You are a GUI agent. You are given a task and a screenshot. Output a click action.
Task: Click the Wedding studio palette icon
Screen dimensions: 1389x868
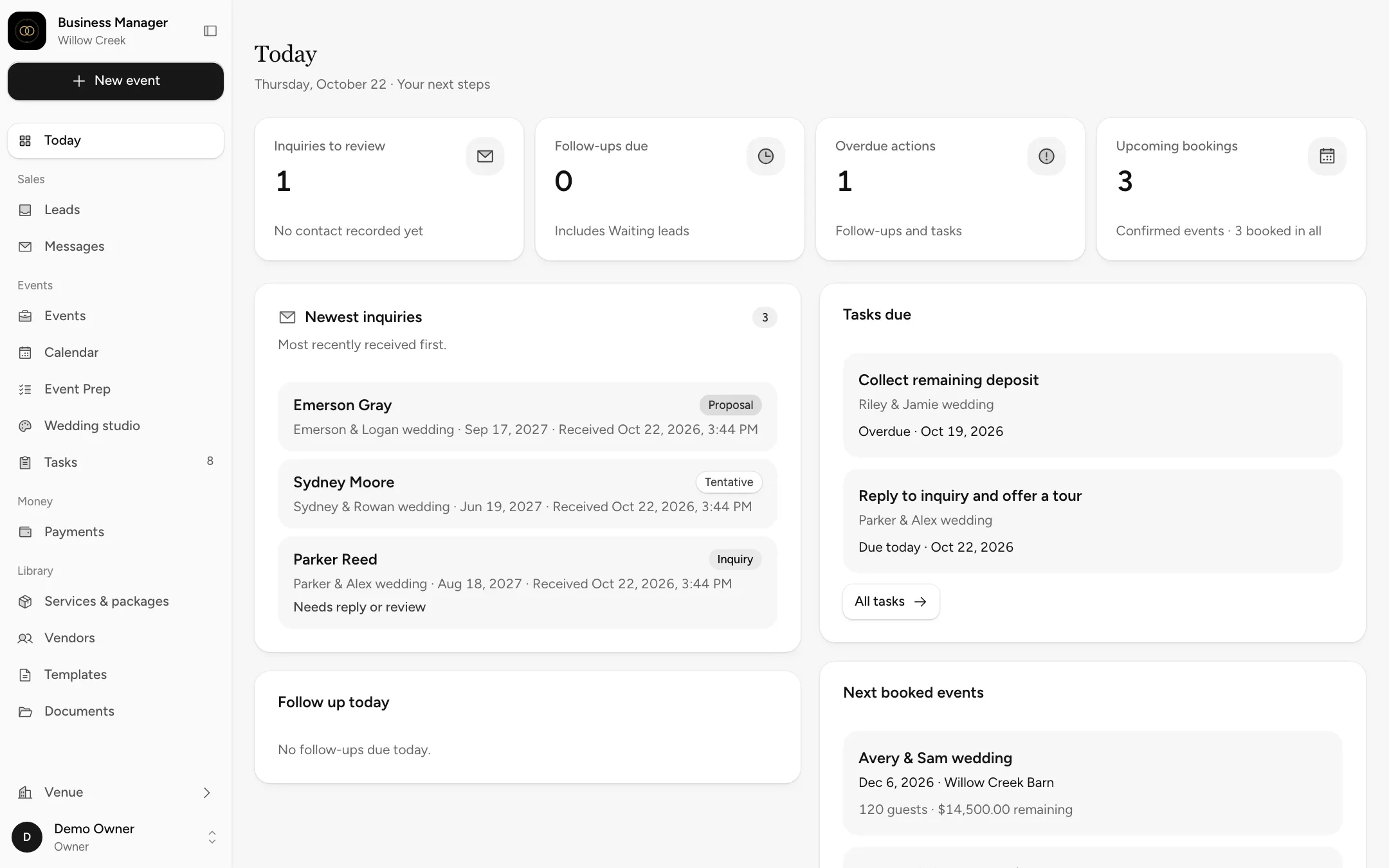tap(25, 426)
